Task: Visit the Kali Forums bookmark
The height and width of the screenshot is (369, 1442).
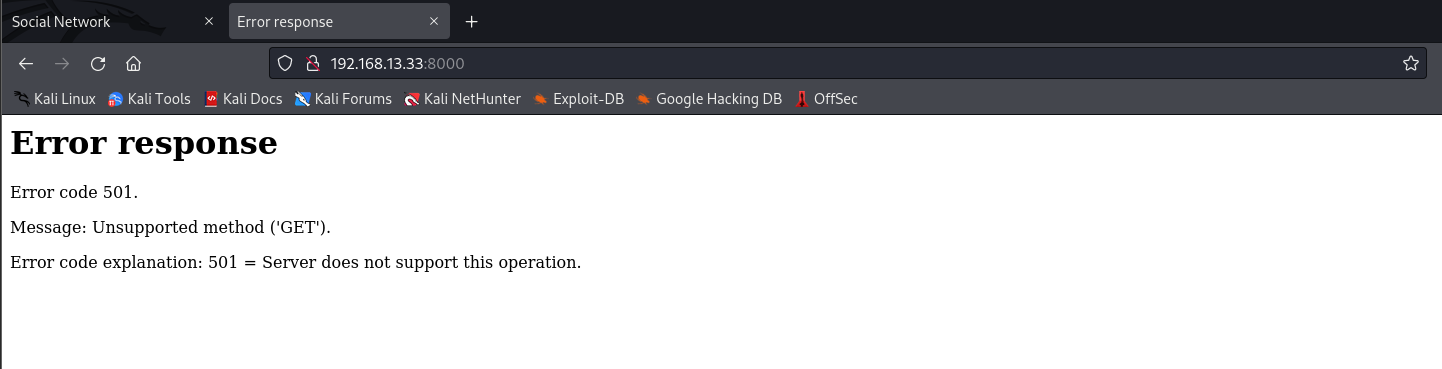Action: point(343,99)
